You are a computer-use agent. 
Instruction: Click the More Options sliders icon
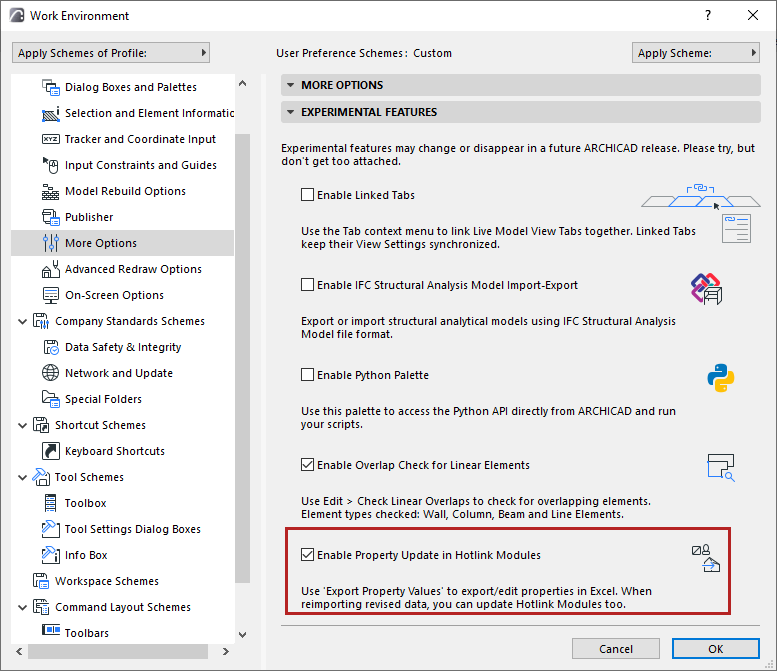51,243
